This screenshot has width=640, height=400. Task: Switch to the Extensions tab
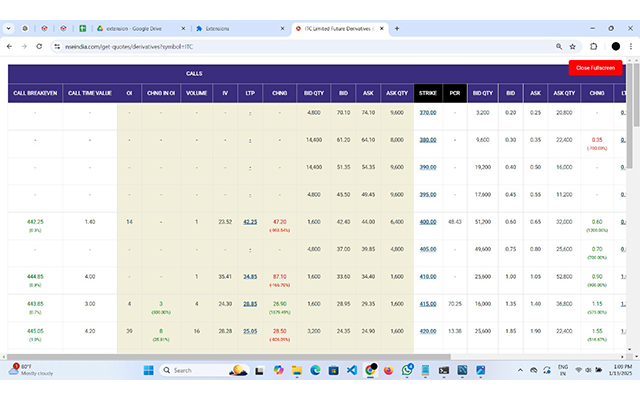240,29
